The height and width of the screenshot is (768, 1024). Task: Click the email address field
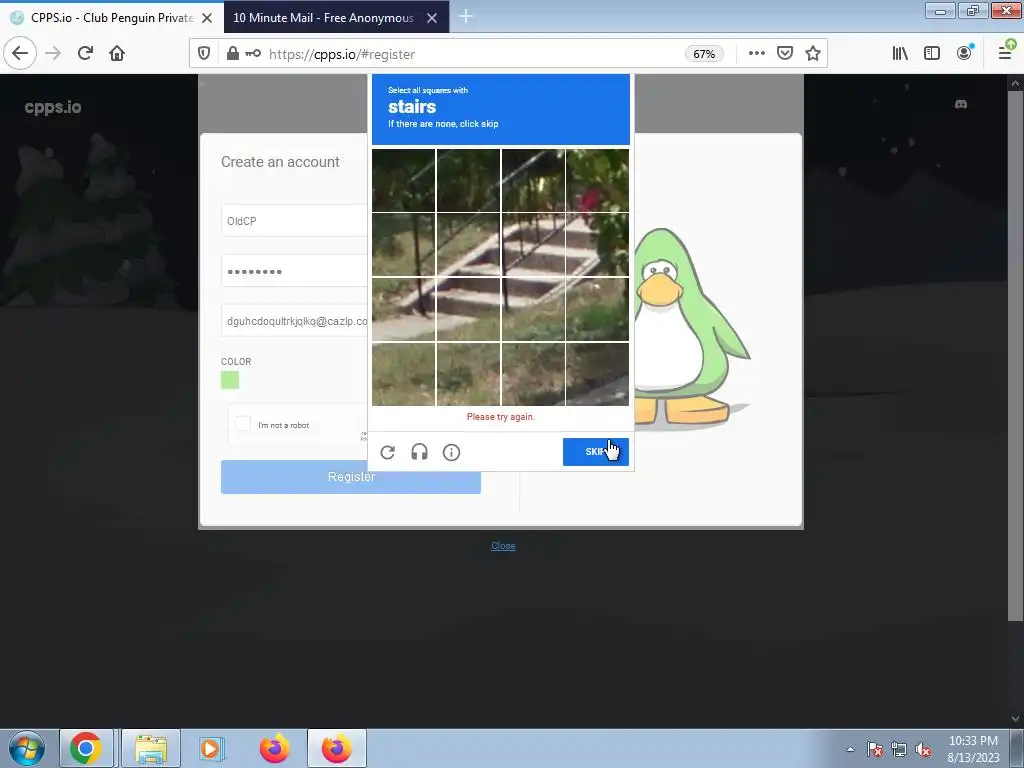tap(295, 321)
